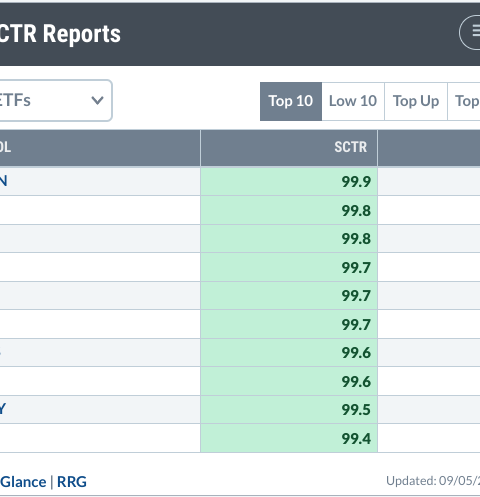Open the RRG link
The height and width of the screenshot is (497, 480).
(72, 482)
